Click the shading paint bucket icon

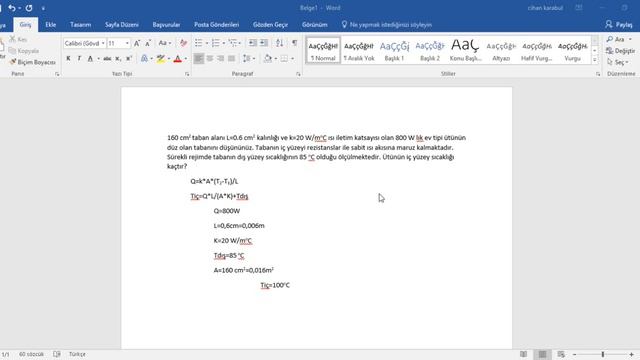pyautogui.click(x=268, y=59)
